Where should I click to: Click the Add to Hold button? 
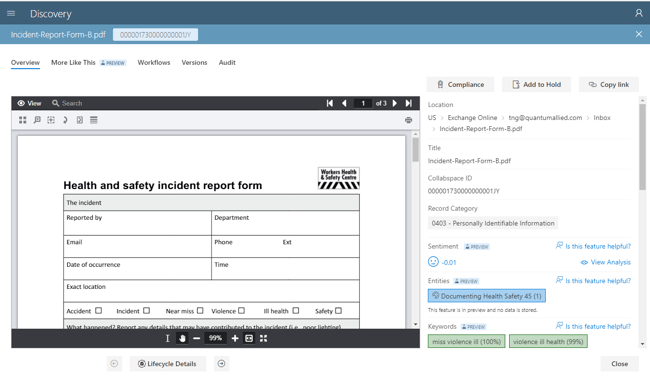(x=536, y=85)
